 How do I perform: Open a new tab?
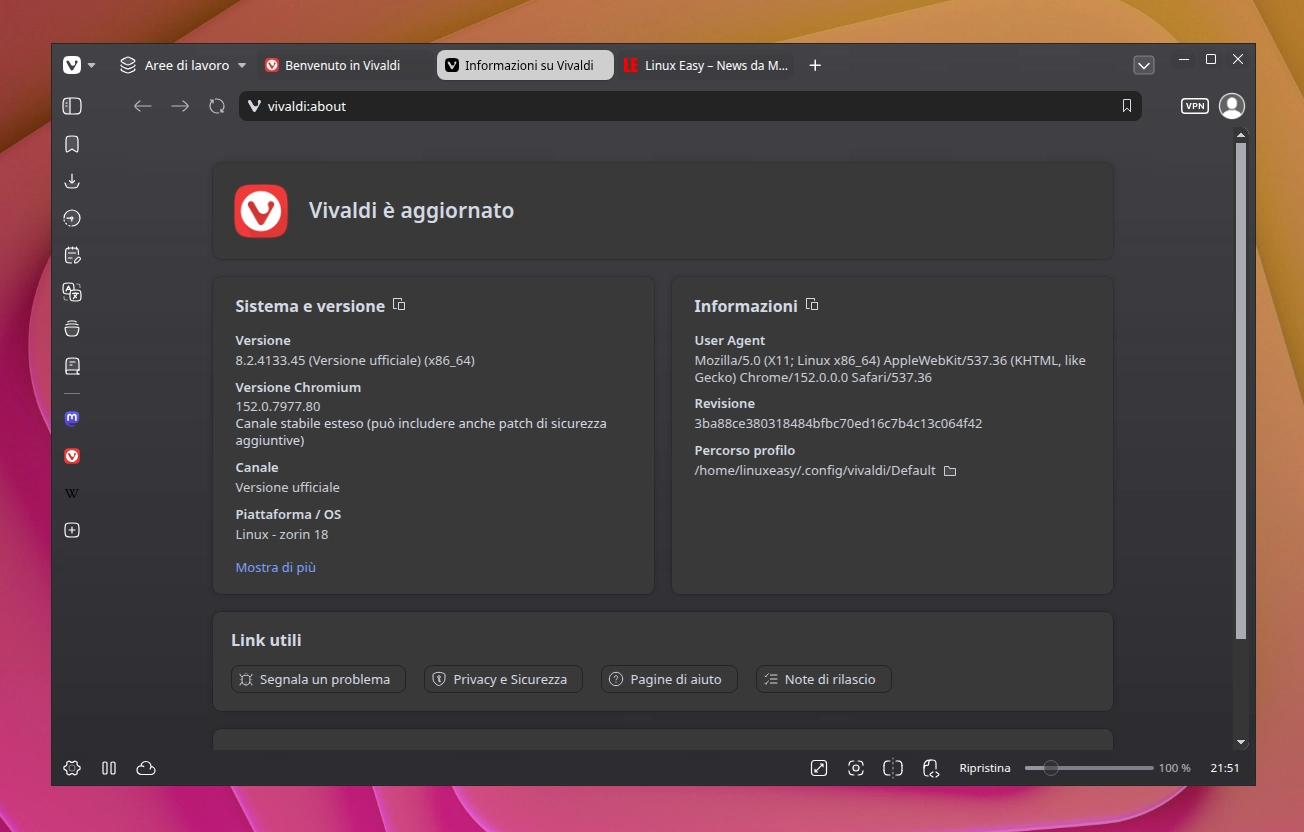click(x=815, y=65)
